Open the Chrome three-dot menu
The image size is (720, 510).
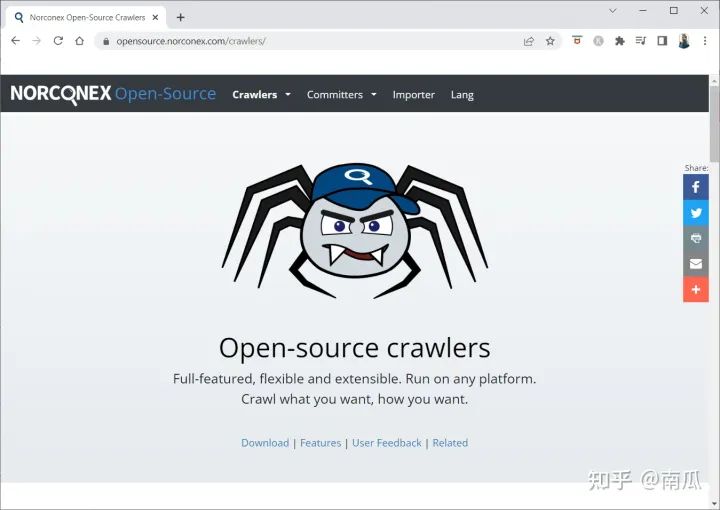coord(705,41)
